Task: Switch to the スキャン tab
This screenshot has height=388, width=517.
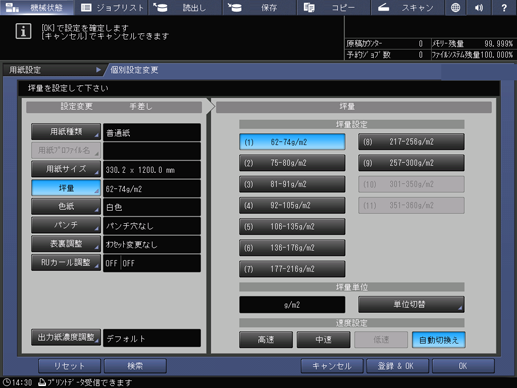Action: [x=407, y=7]
